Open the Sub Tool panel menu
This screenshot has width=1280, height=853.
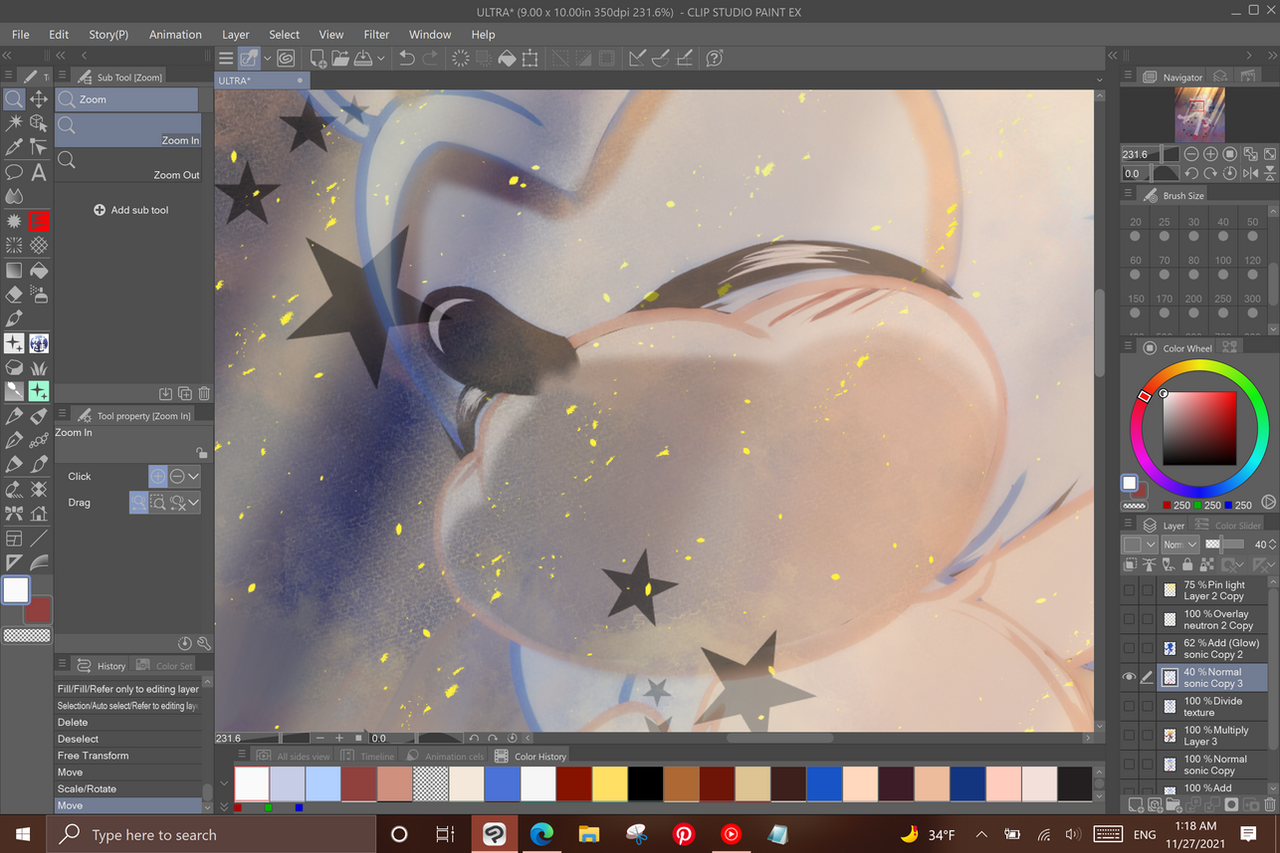point(62,76)
